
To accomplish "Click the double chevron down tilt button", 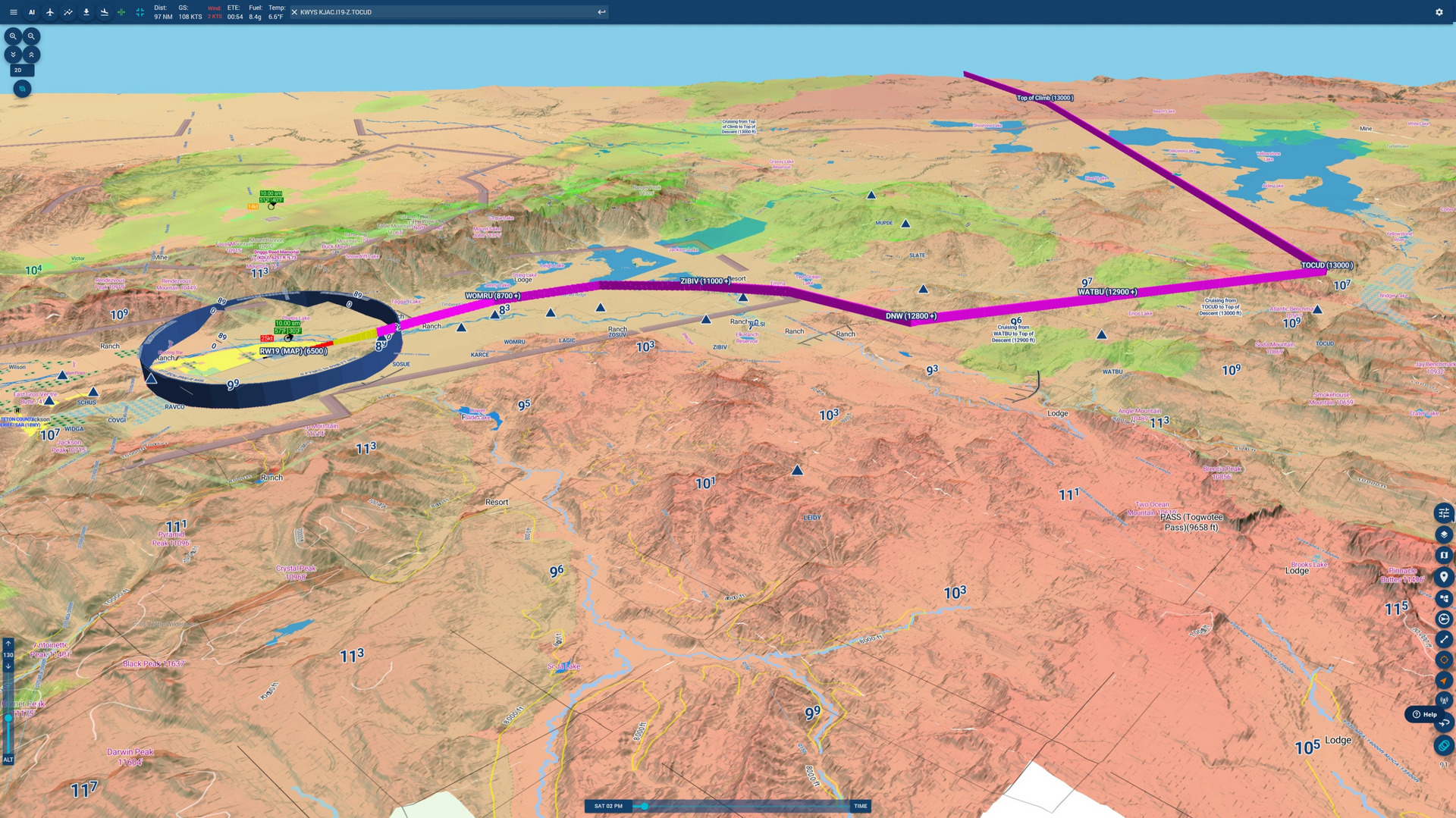I will 13,55.
